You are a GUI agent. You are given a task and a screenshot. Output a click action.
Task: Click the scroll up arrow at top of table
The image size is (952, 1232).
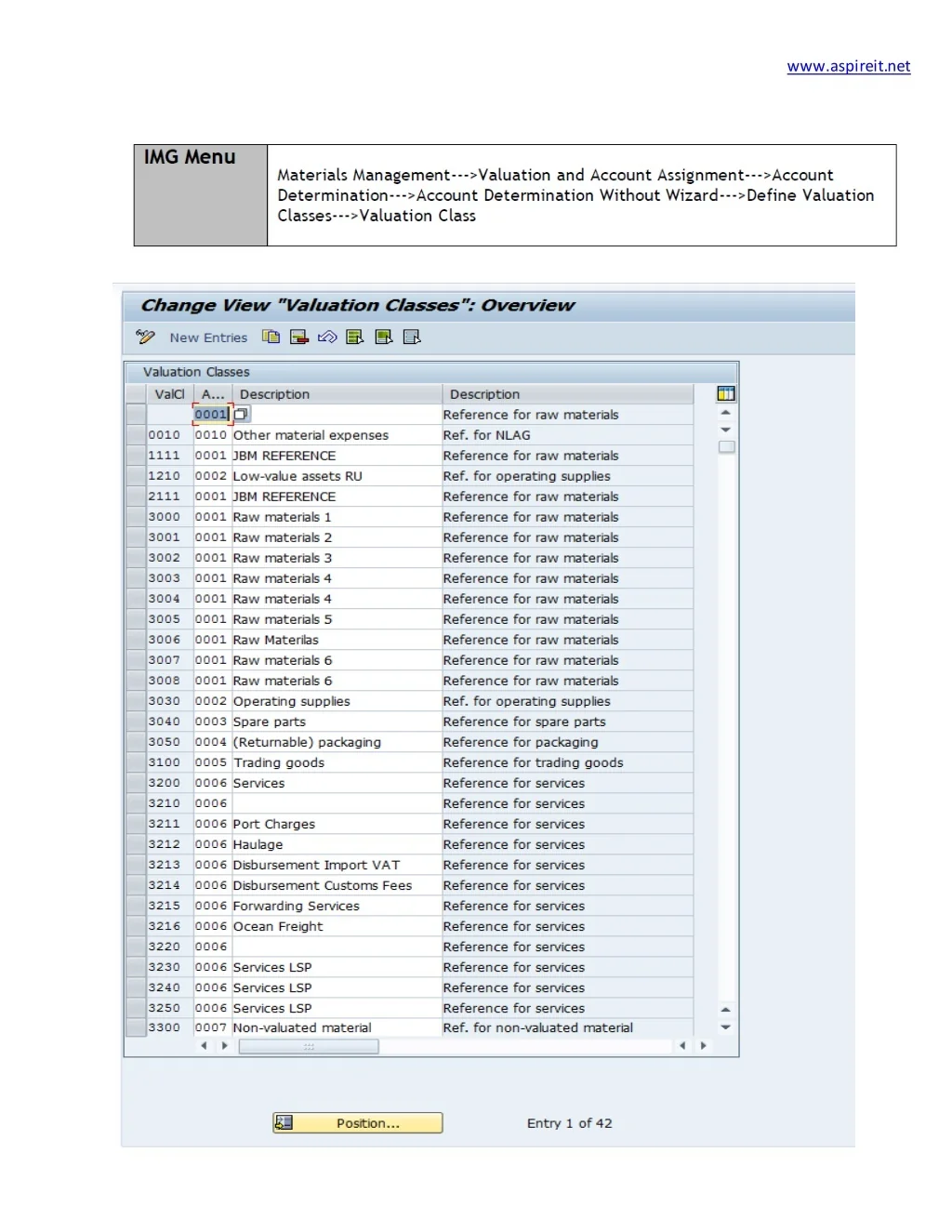[x=726, y=412]
